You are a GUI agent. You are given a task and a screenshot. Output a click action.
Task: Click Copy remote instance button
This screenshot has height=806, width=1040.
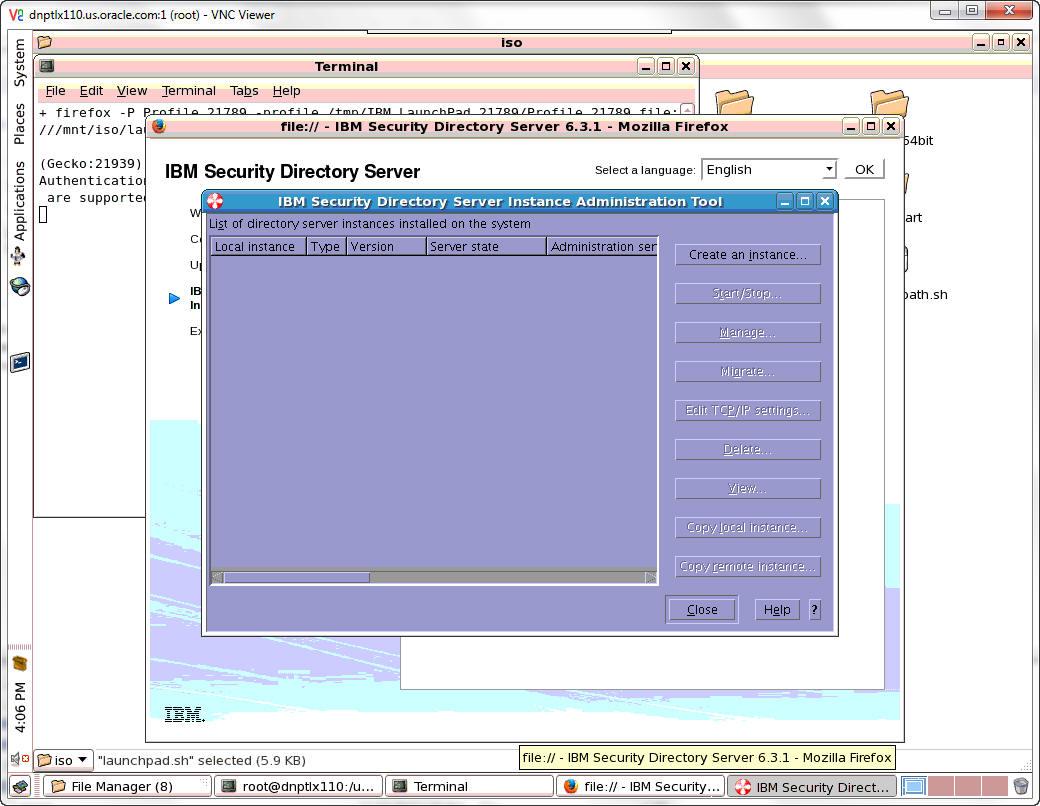748,567
